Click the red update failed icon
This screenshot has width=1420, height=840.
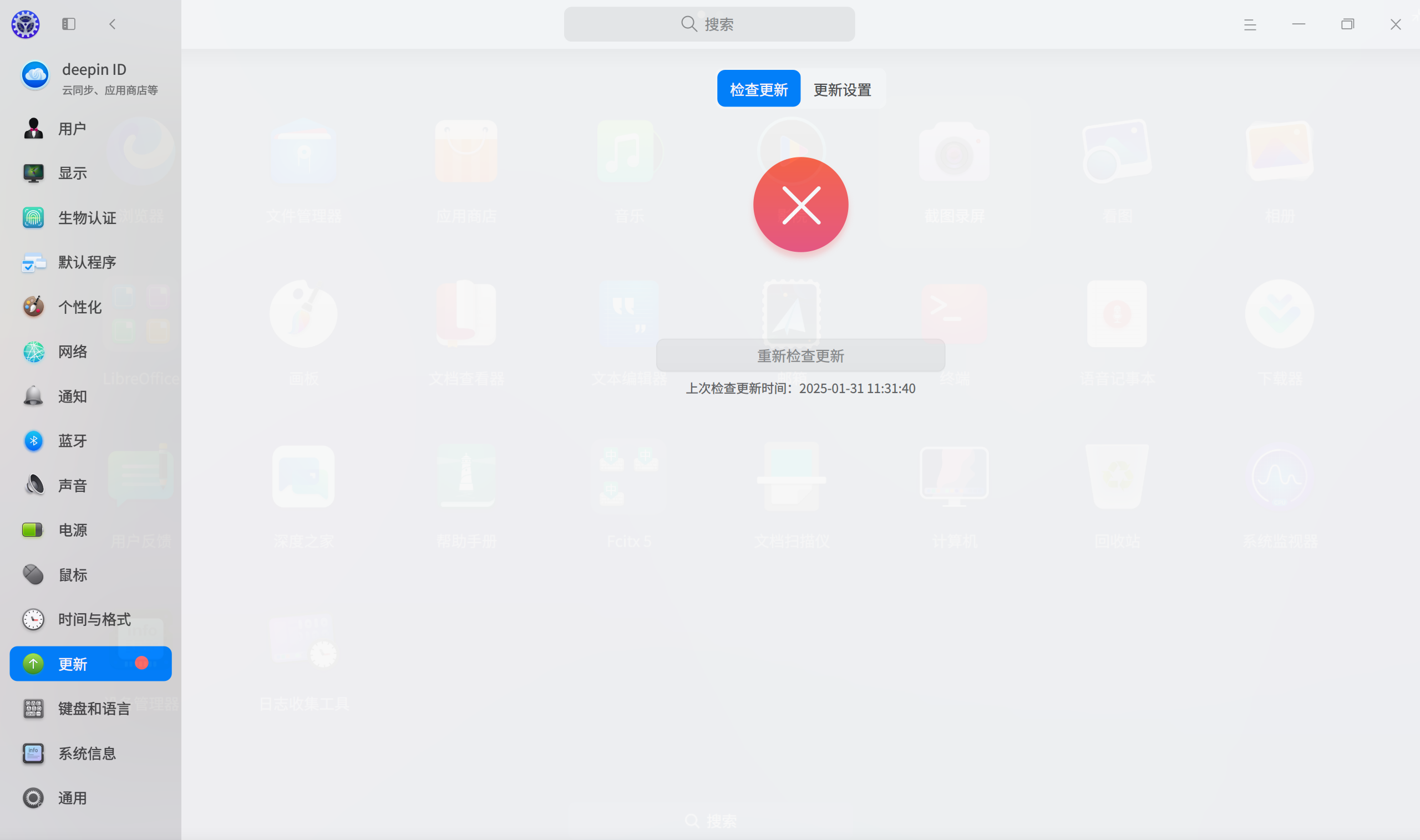point(800,205)
